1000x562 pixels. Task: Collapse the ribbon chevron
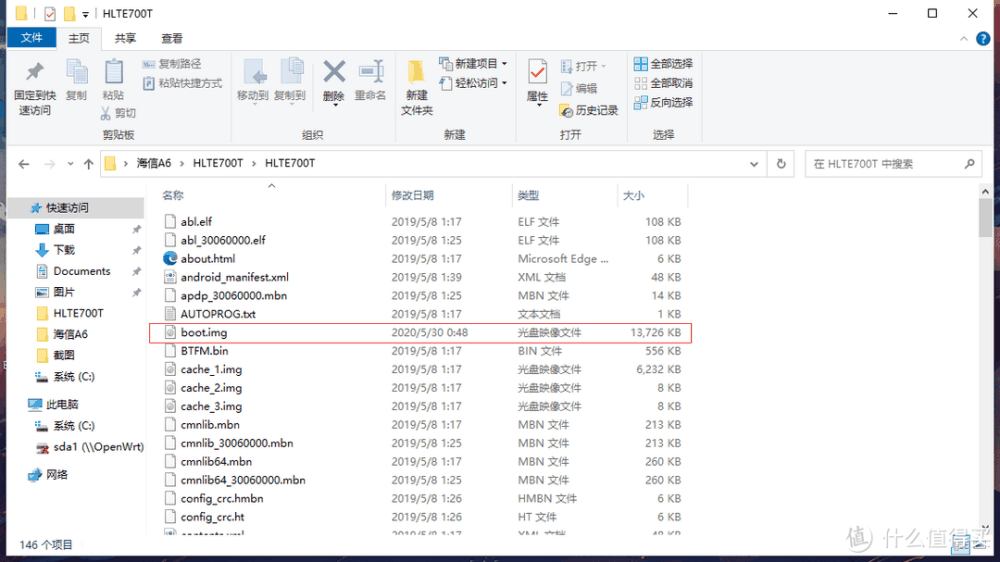click(963, 39)
